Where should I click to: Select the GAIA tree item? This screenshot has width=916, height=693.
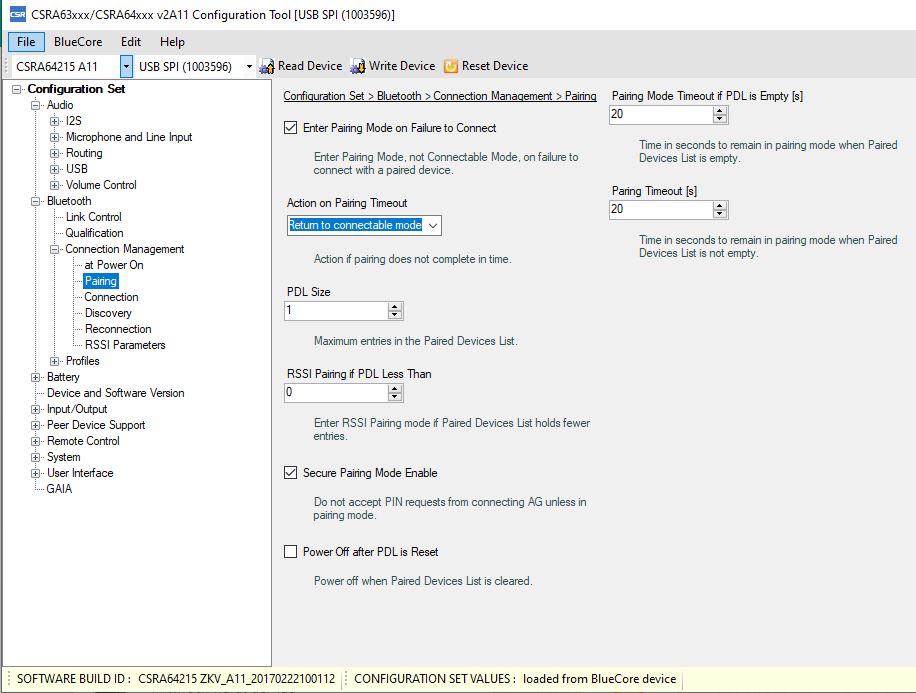click(59, 489)
